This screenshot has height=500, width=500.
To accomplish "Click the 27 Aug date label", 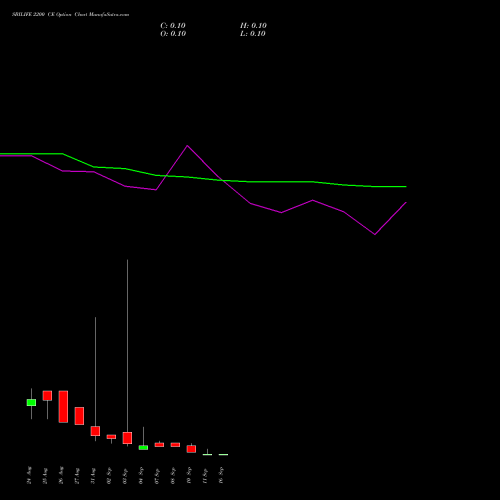I will 77,475.
